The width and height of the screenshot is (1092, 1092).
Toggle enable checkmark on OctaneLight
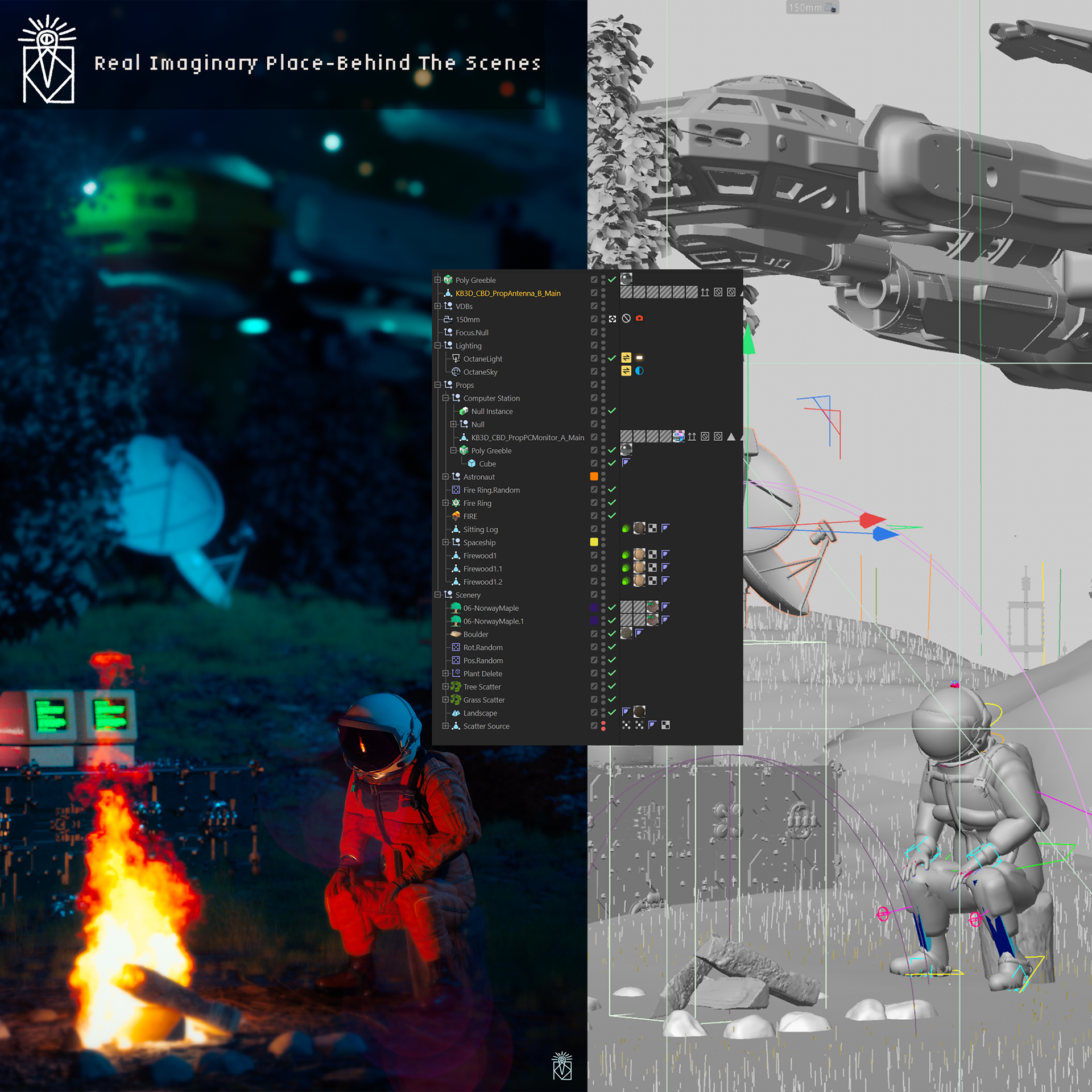[612, 358]
